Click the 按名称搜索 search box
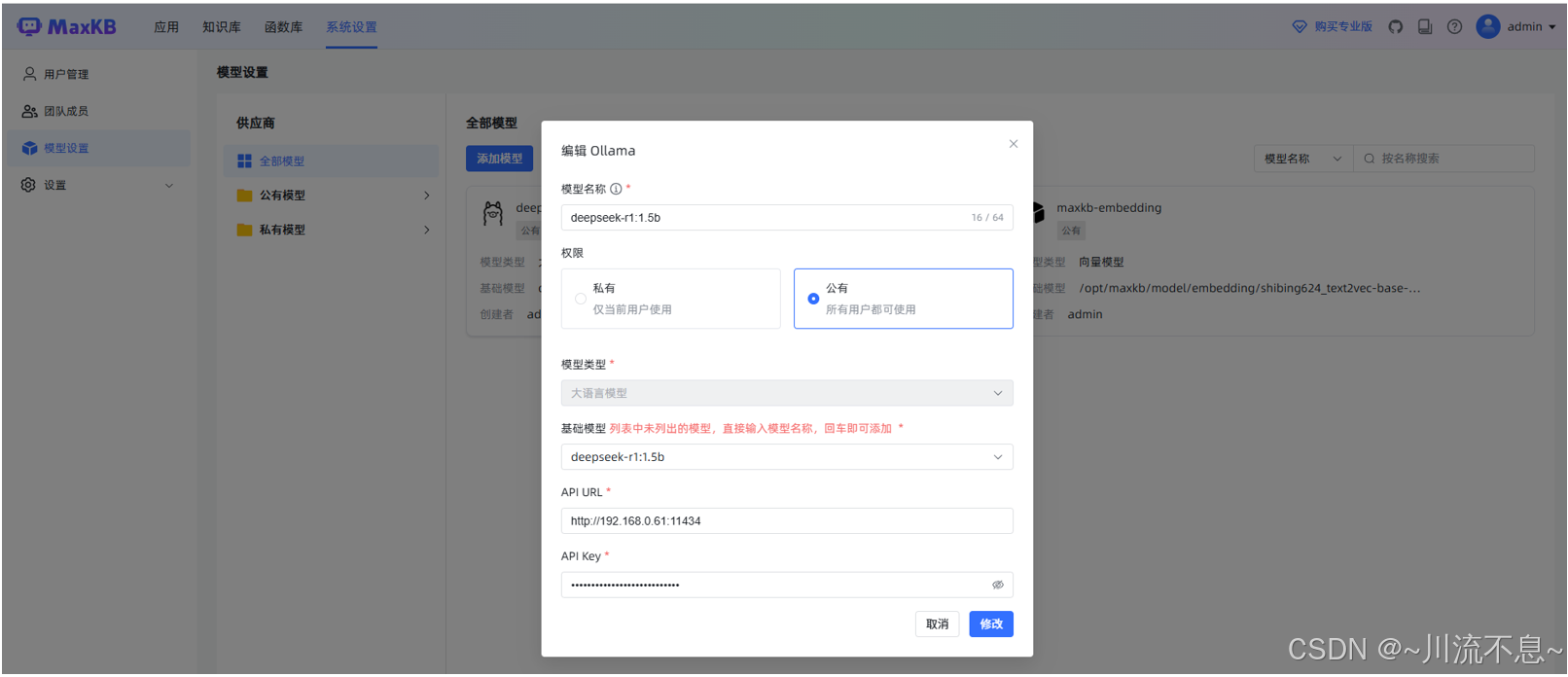The width and height of the screenshot is (1568, 677). (x=1444, y=159)
